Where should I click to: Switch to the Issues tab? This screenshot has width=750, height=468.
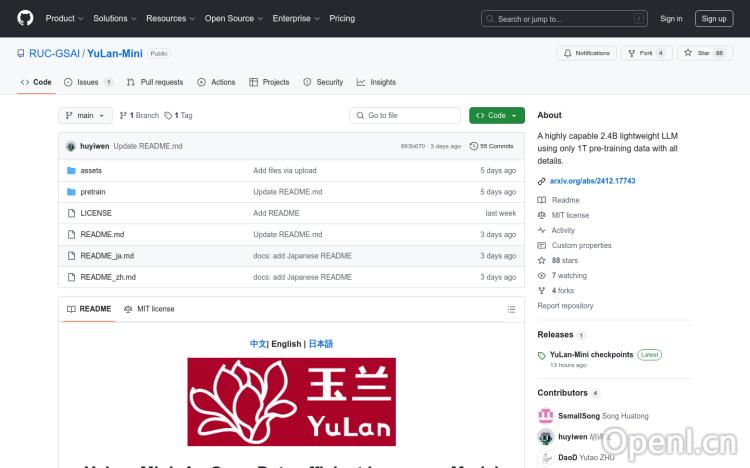click(x=88, y=82)
